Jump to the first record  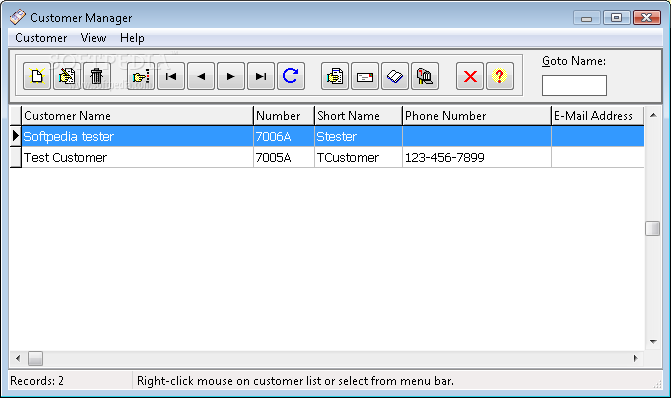171,76
